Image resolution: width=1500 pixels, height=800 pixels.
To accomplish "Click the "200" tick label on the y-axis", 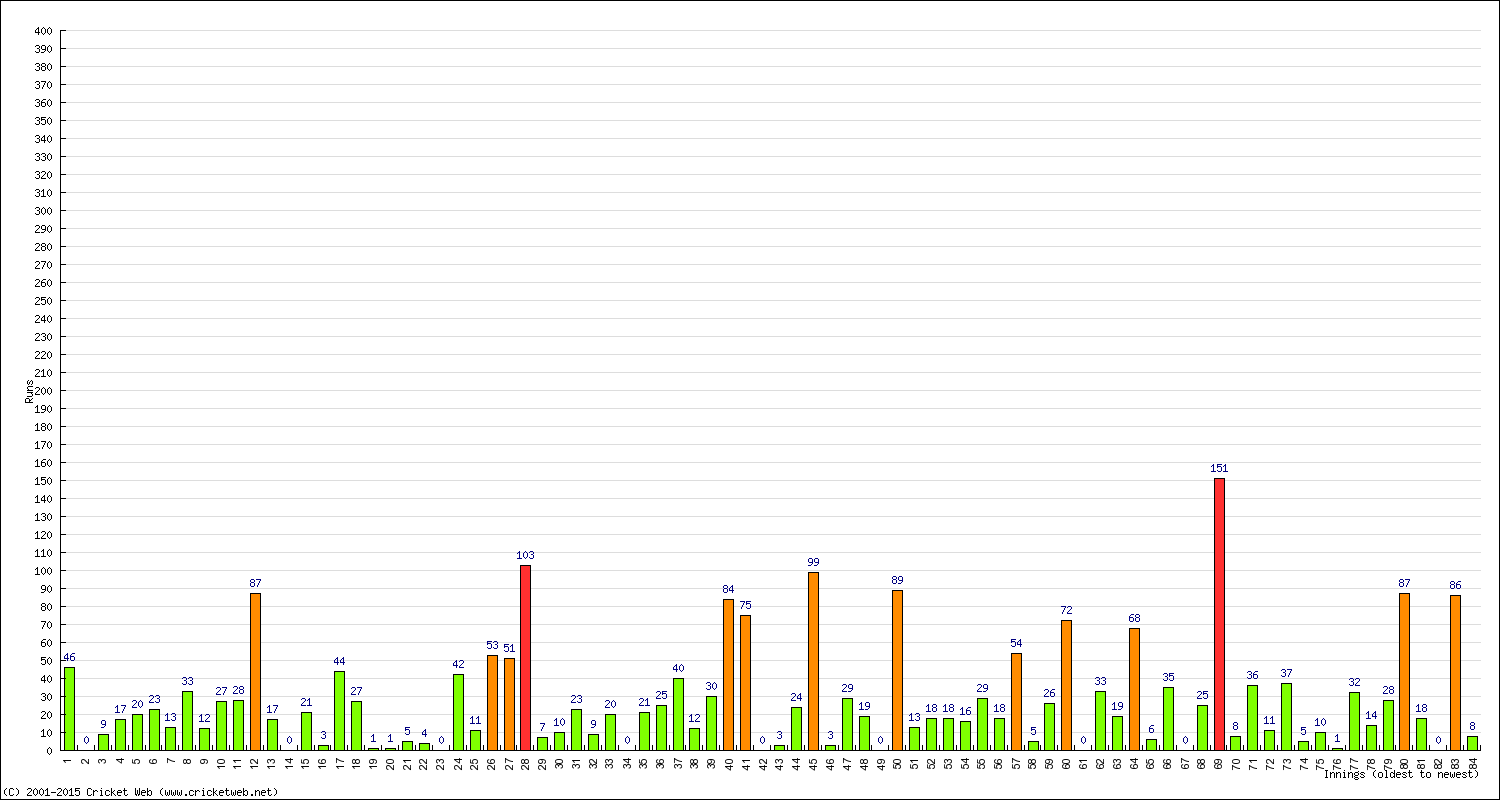I will coord(43,391).
